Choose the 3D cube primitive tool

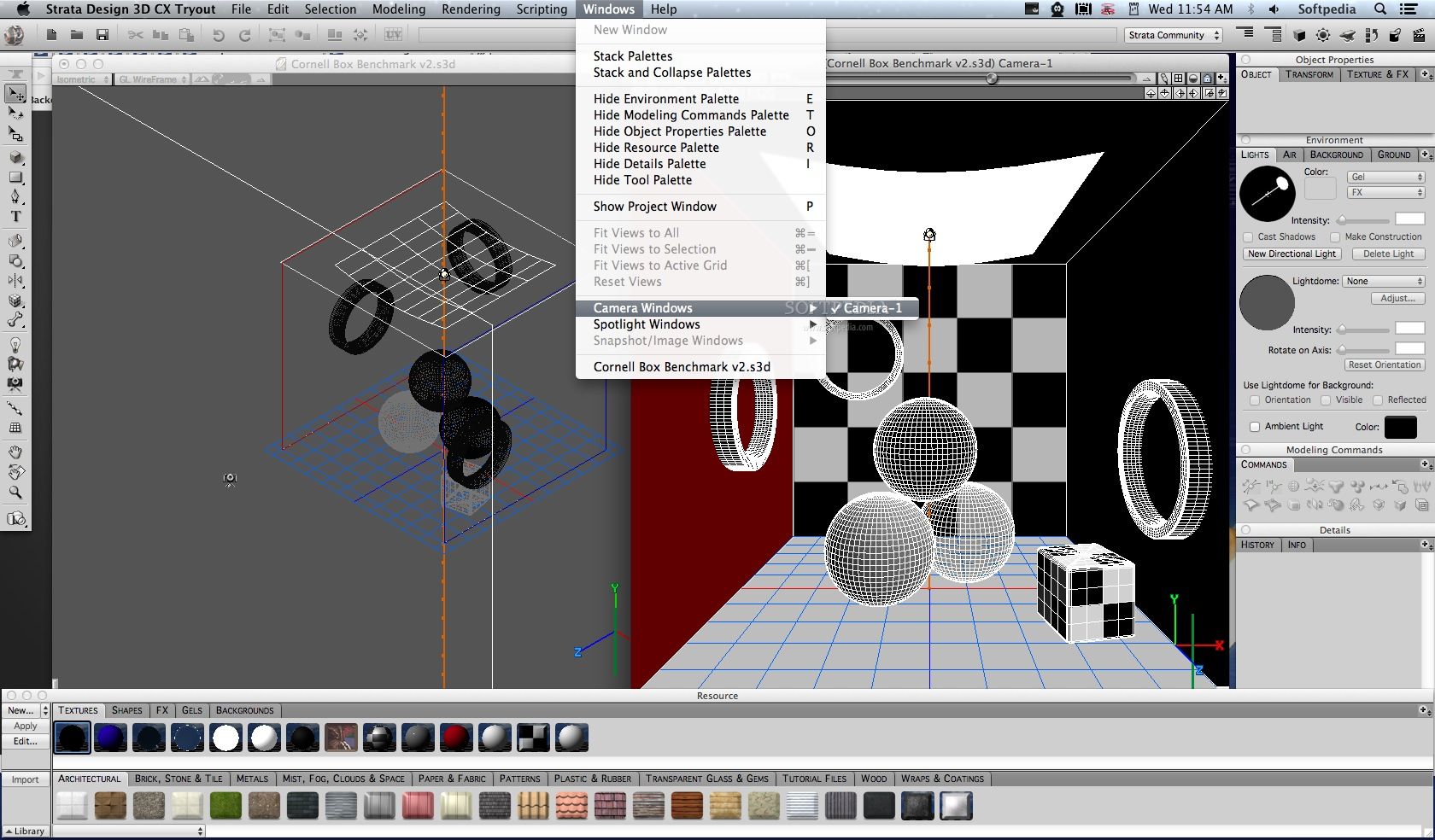15,158
